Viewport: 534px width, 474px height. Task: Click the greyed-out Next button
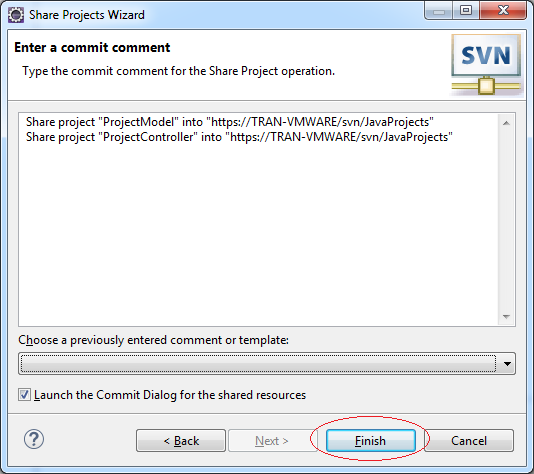[x=271, y=441]
